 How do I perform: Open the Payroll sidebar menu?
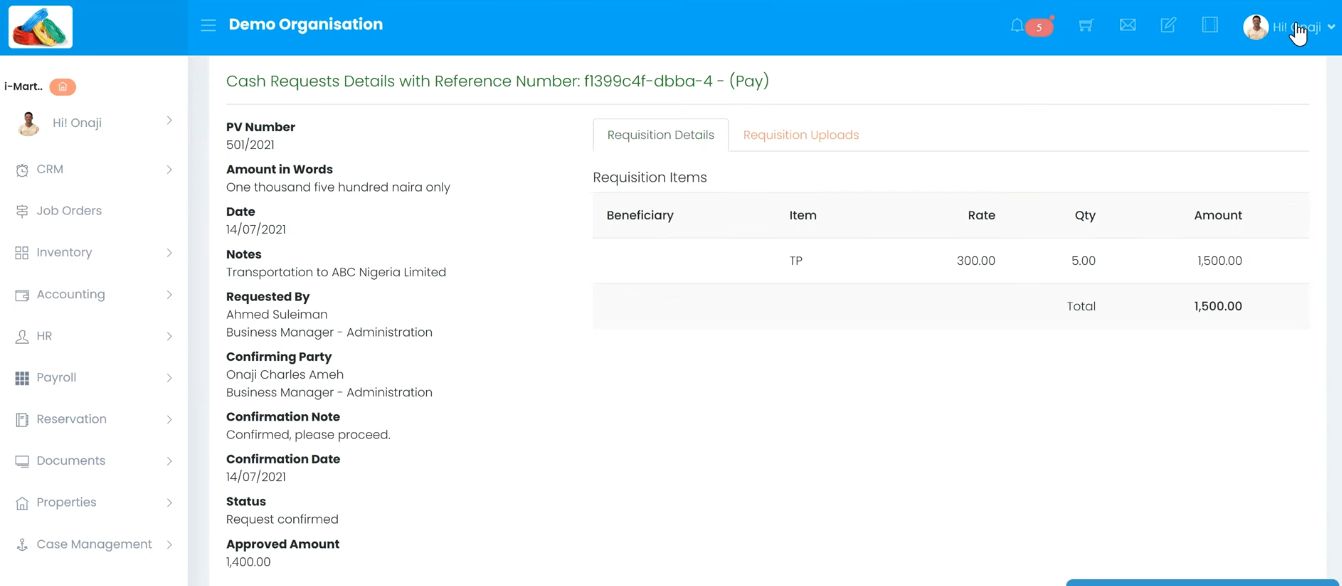coord(56,378)
